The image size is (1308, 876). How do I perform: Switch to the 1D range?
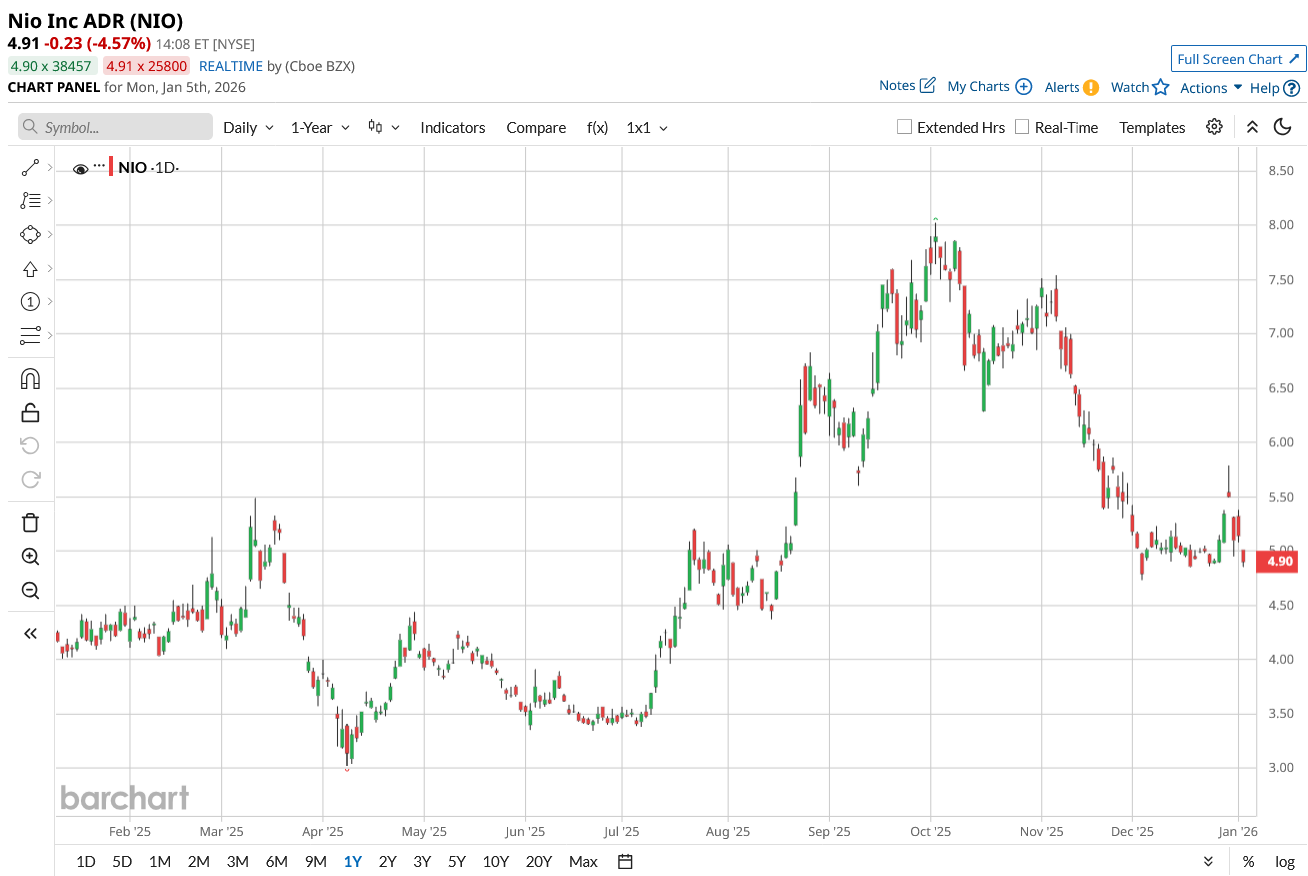coord(86,861)
